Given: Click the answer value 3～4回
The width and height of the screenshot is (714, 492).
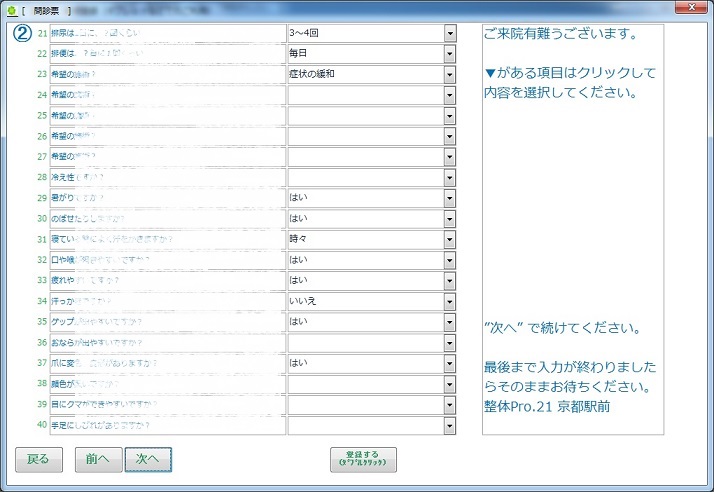Looking at the screenshot, I should click(x=304, y=33).
